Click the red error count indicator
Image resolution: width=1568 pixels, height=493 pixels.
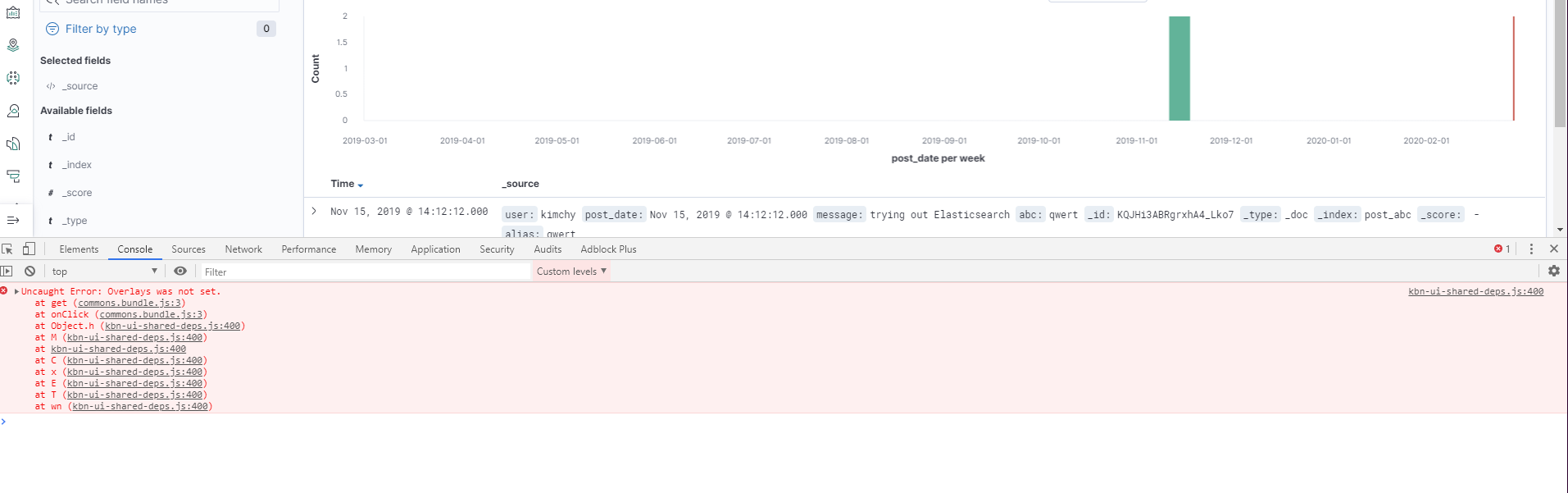pyautogui.click(x=1502, y=249)
